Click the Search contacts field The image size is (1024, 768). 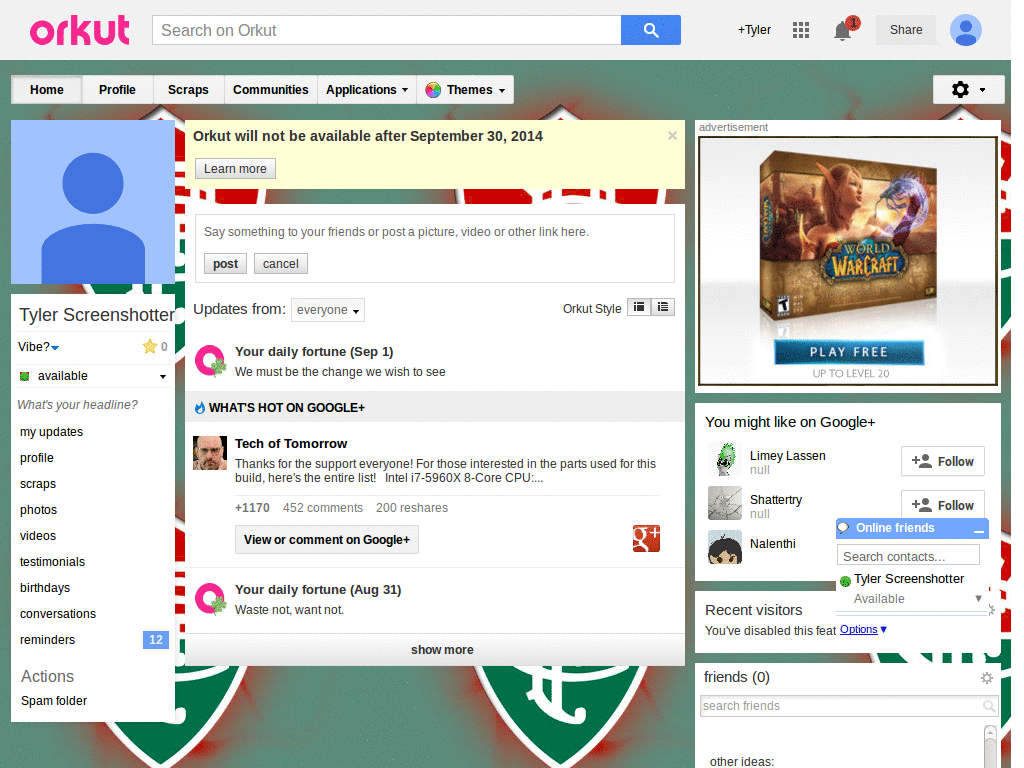click(908, 556)
